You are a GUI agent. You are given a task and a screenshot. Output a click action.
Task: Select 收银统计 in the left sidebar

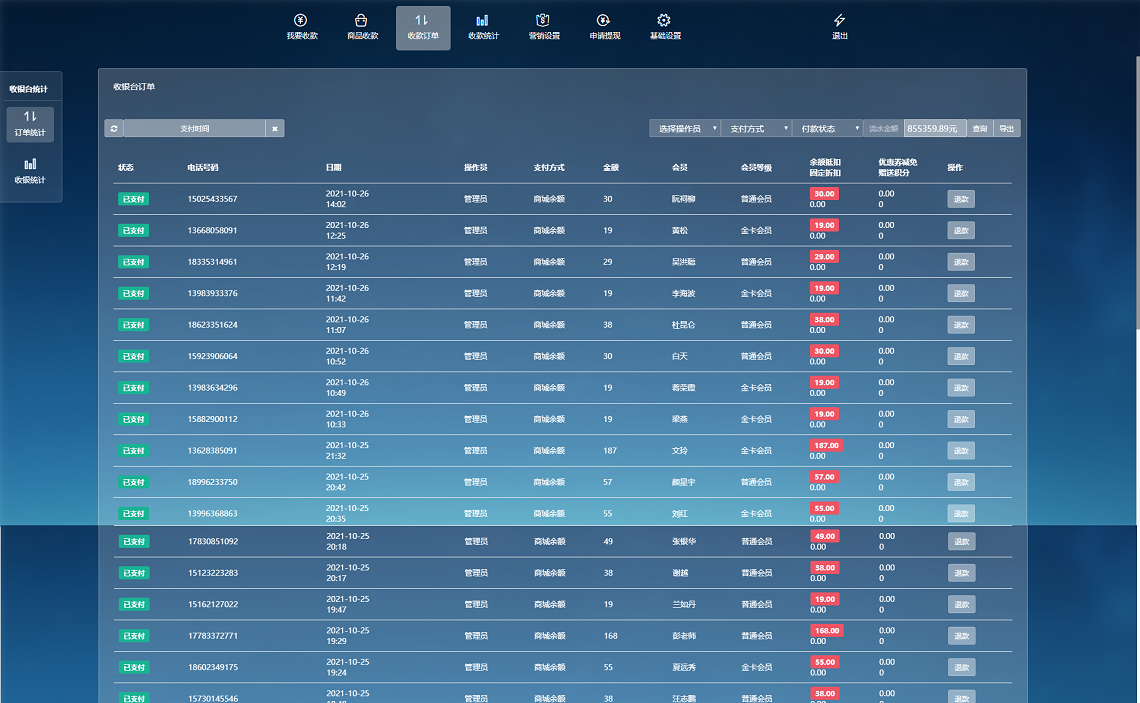(x=30, y=170)
